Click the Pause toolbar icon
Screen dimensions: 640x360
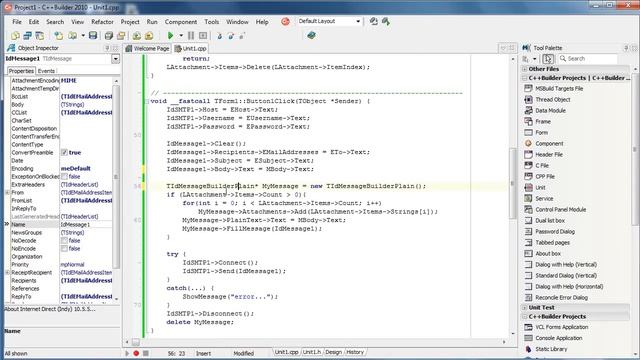[x=191, y=36]
